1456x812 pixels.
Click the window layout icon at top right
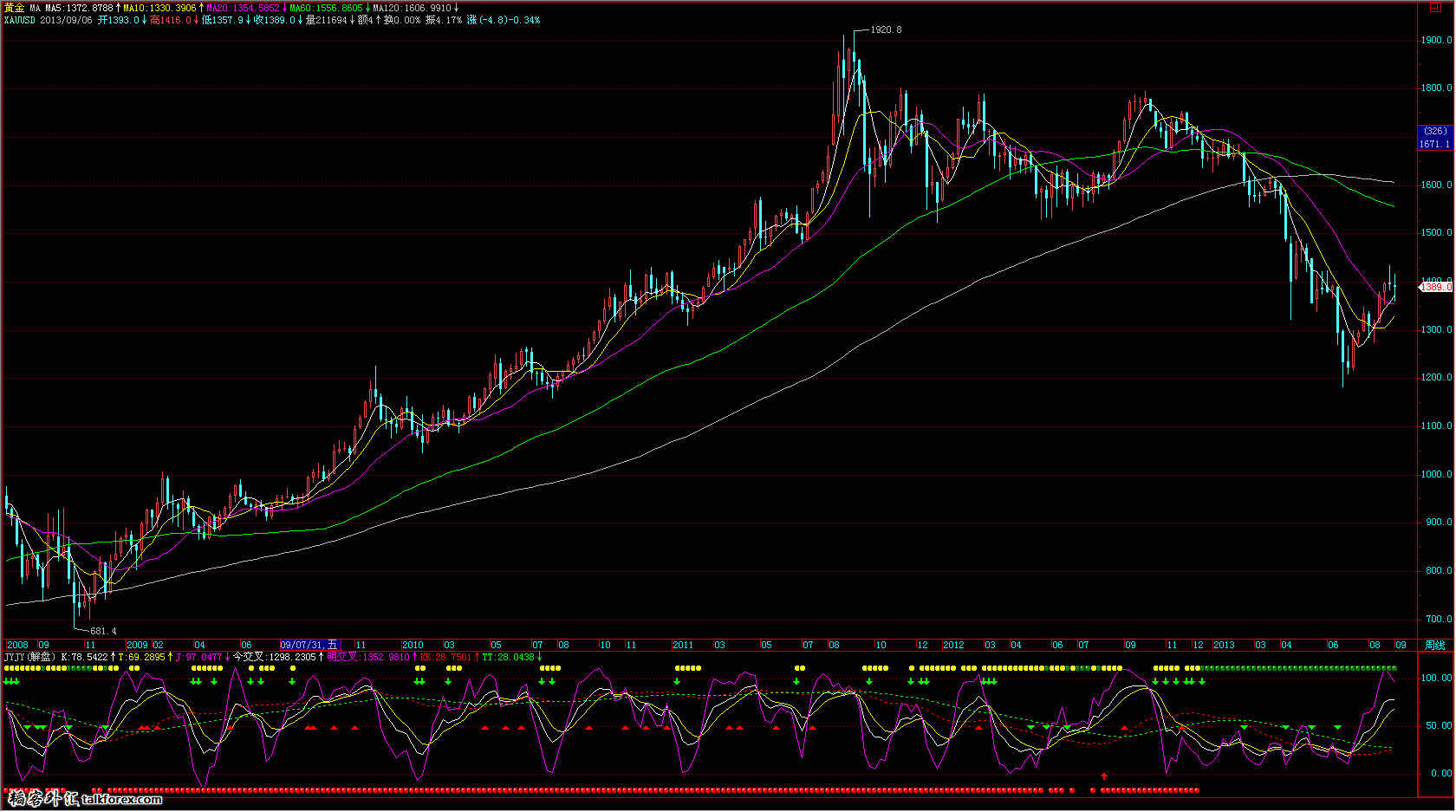tap(1435, 8)
